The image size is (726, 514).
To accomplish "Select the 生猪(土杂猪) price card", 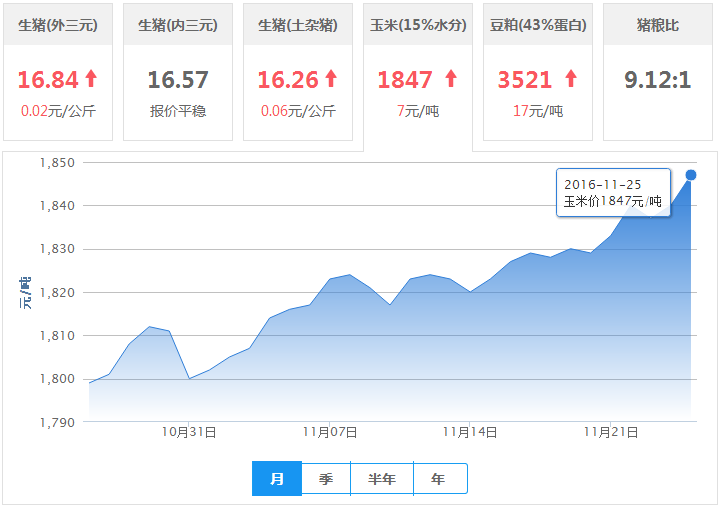I will click(x=298, y=72).
